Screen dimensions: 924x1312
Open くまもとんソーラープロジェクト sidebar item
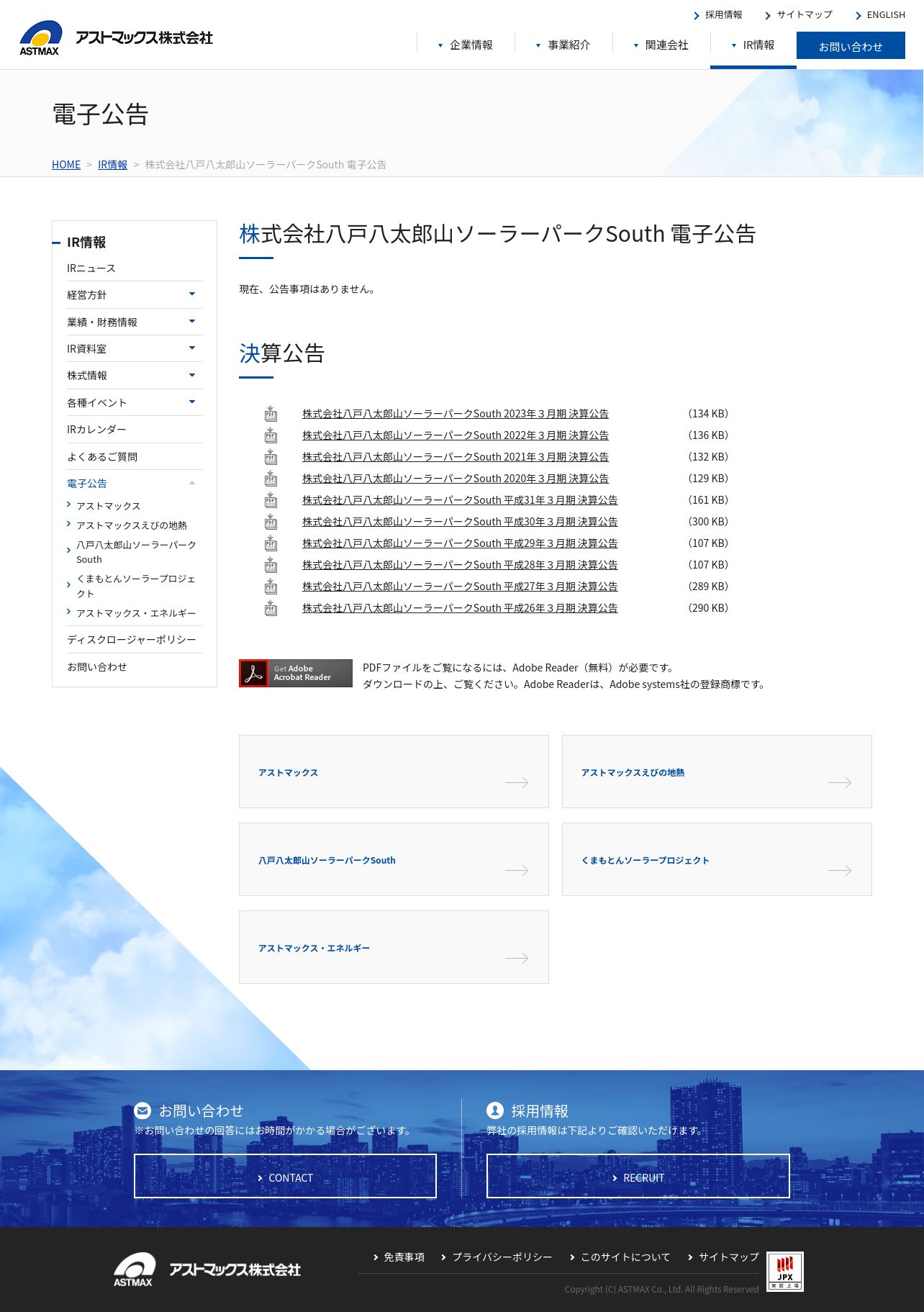point(136,586)
